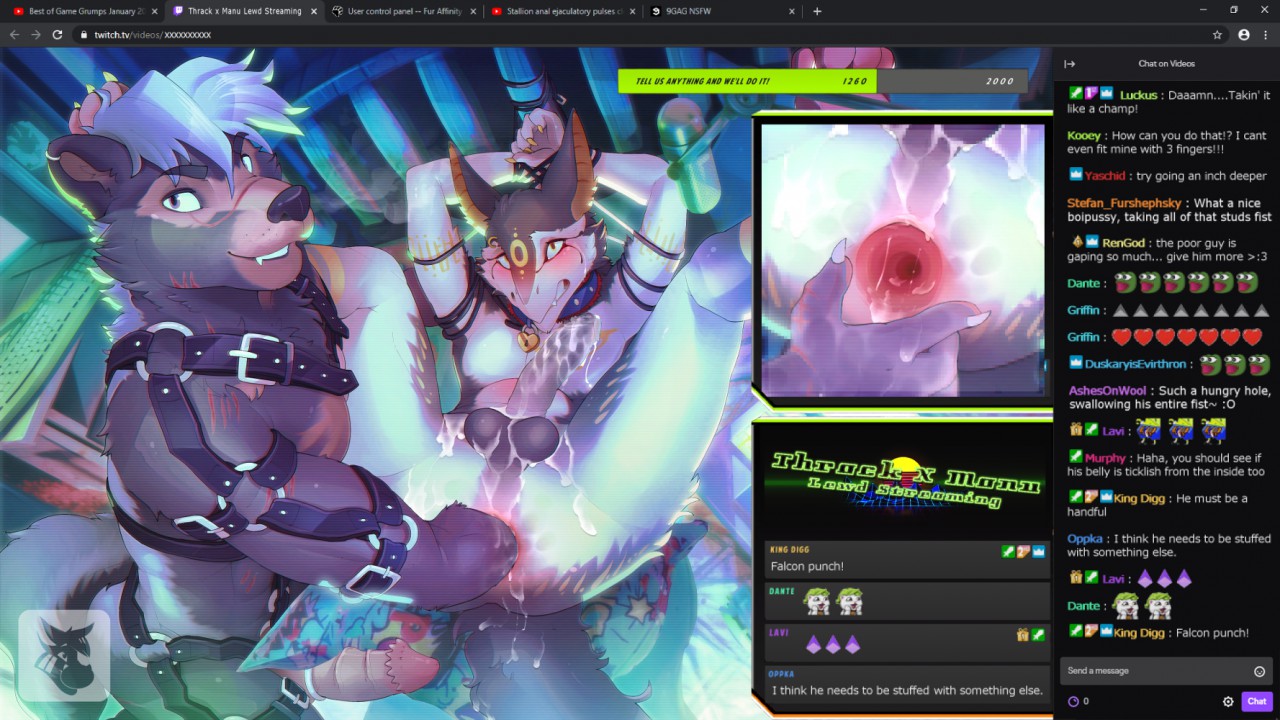Click the Oppka username in the chat panel
Image resolution: width=1280 pixels, height=720 pixels.
click(x=1085, y=539)
